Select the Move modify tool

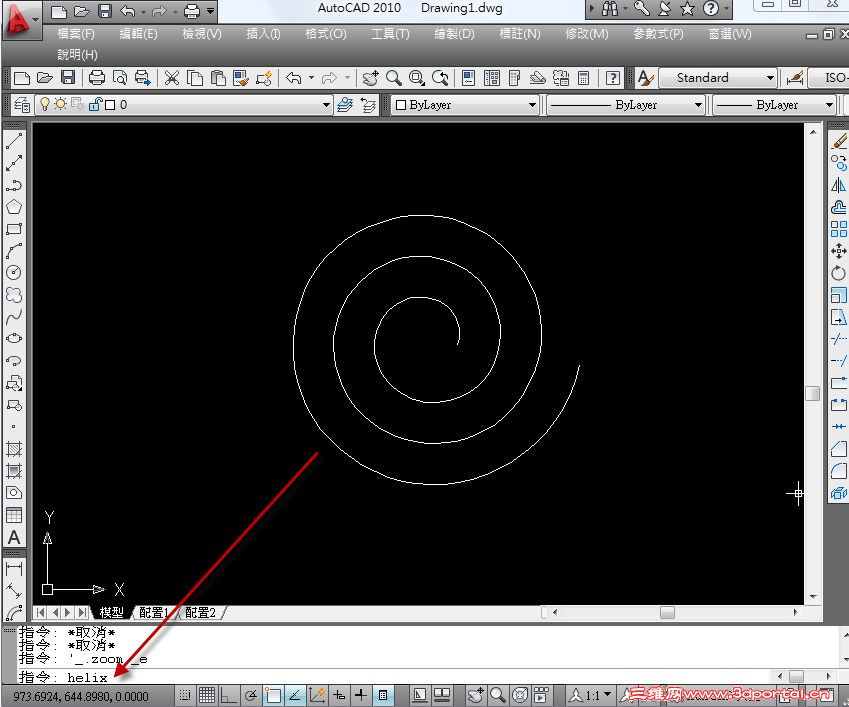(839, 251)
